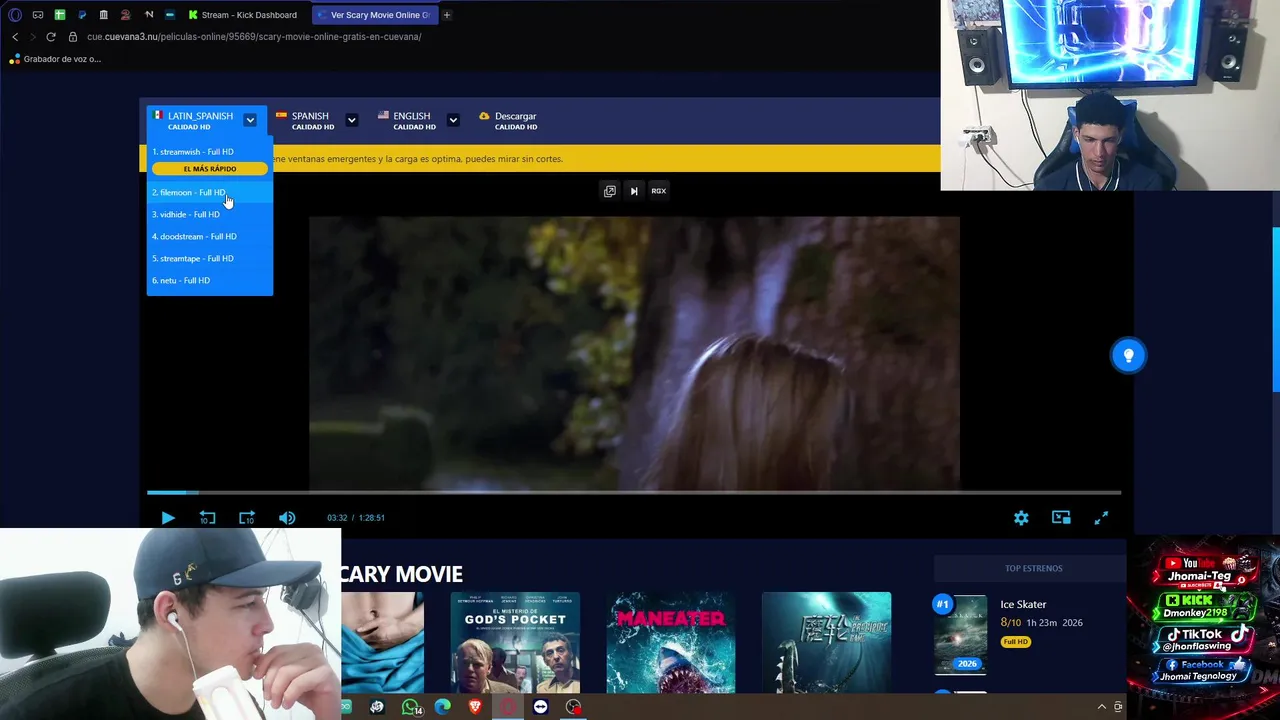Open the Descargar download option
This screenshot has height=720, width=1280.
pyautogui.click(x=508, y=120)
